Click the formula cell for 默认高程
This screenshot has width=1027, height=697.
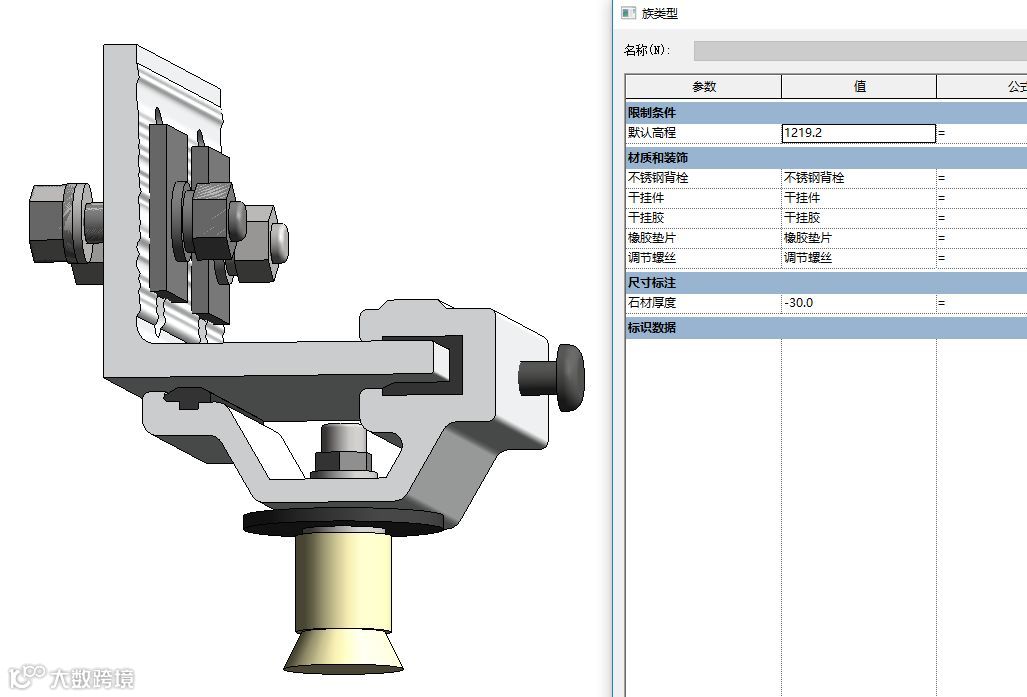[x=982, y=133]
